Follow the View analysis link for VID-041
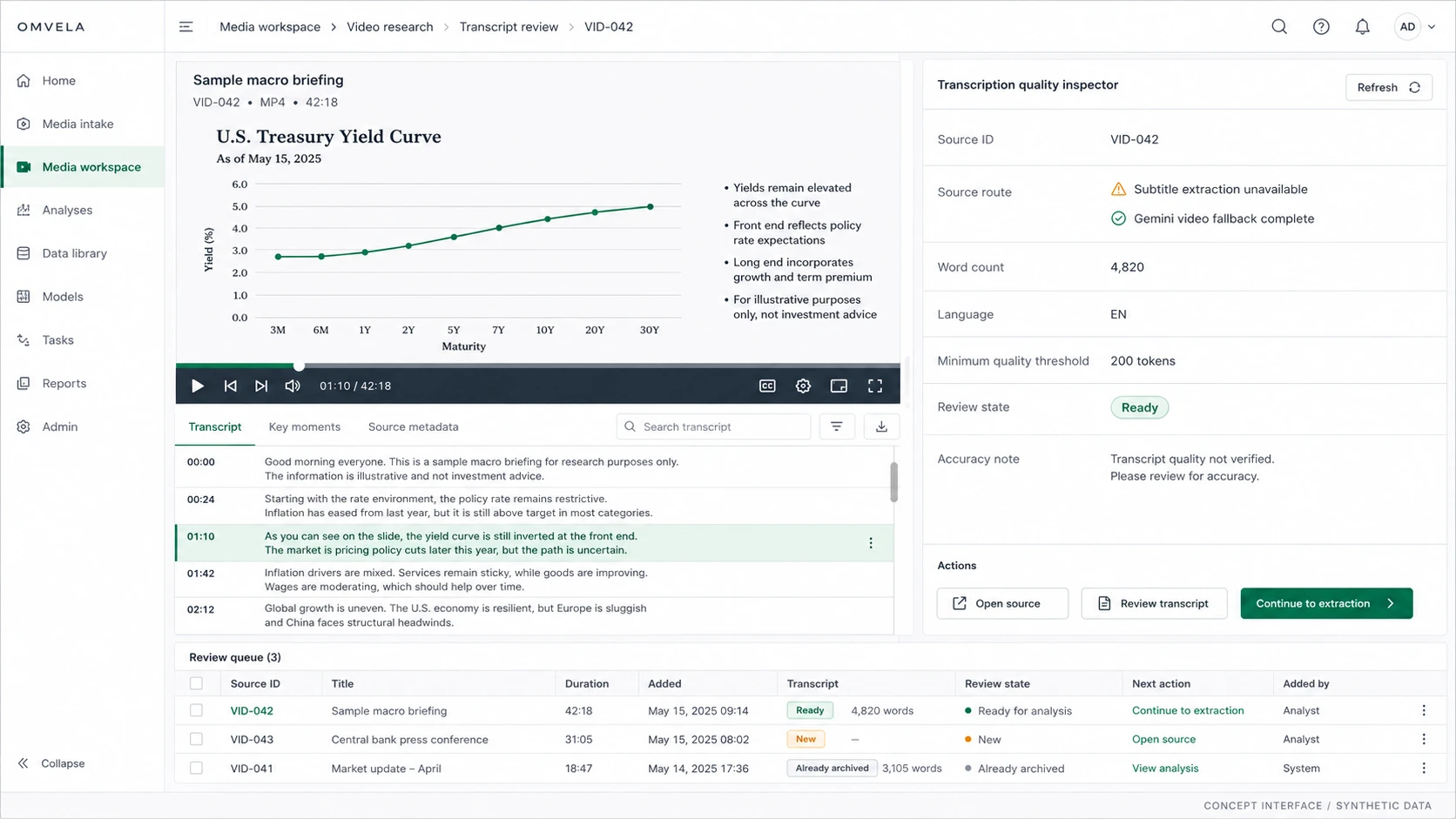Viewport: 1456px width, 819px height. (1165, 769)
